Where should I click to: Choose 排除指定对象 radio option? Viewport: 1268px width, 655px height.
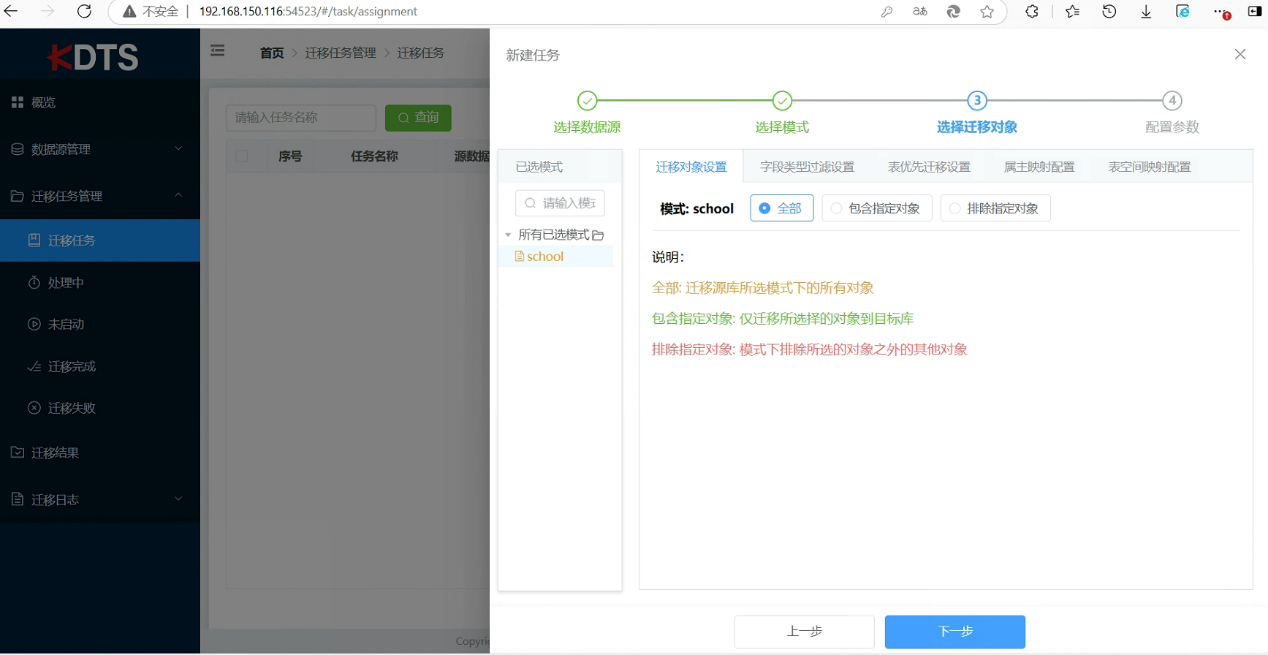[994, 208]
